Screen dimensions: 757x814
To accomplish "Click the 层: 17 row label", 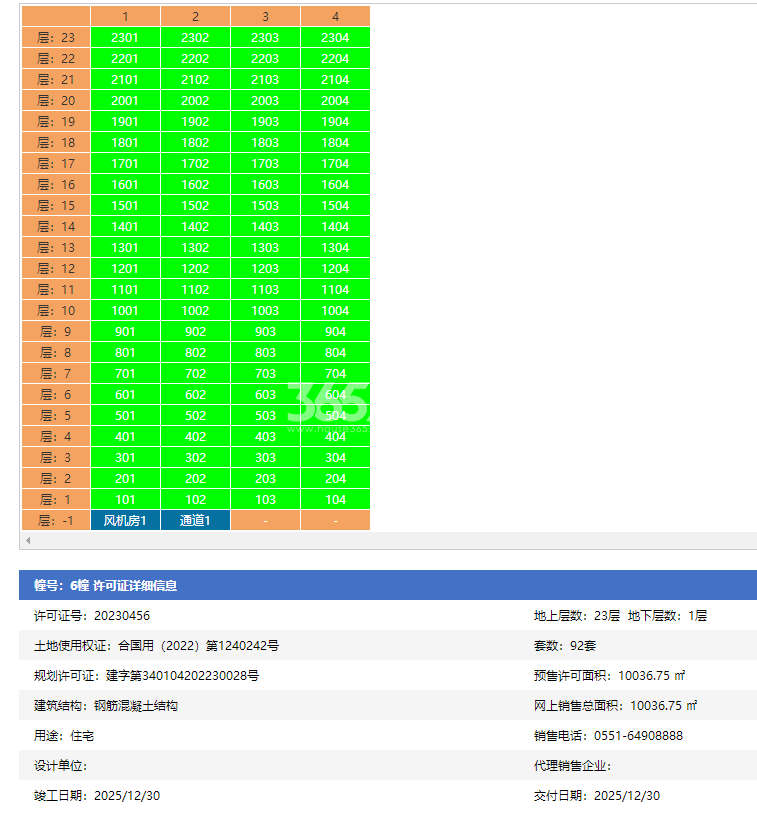I will (x=56, y=164).
